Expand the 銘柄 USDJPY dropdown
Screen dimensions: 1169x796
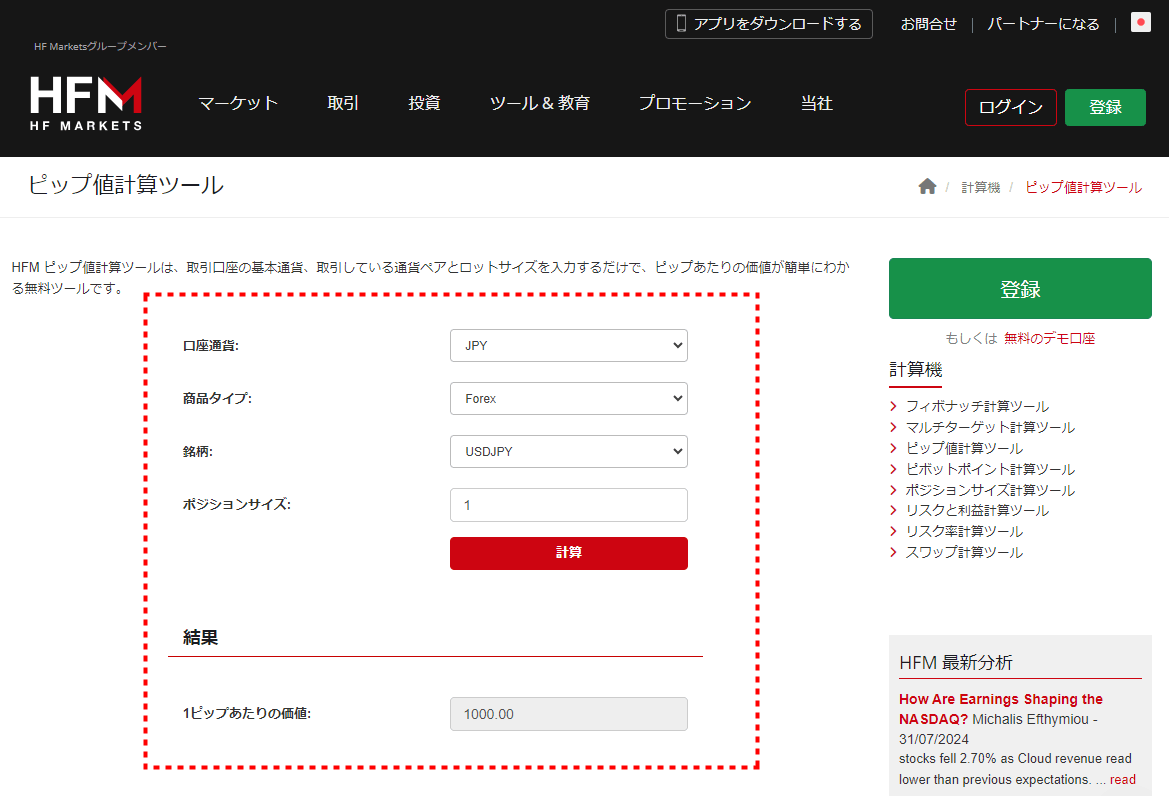pyautogui.click(x=569, y=452)
